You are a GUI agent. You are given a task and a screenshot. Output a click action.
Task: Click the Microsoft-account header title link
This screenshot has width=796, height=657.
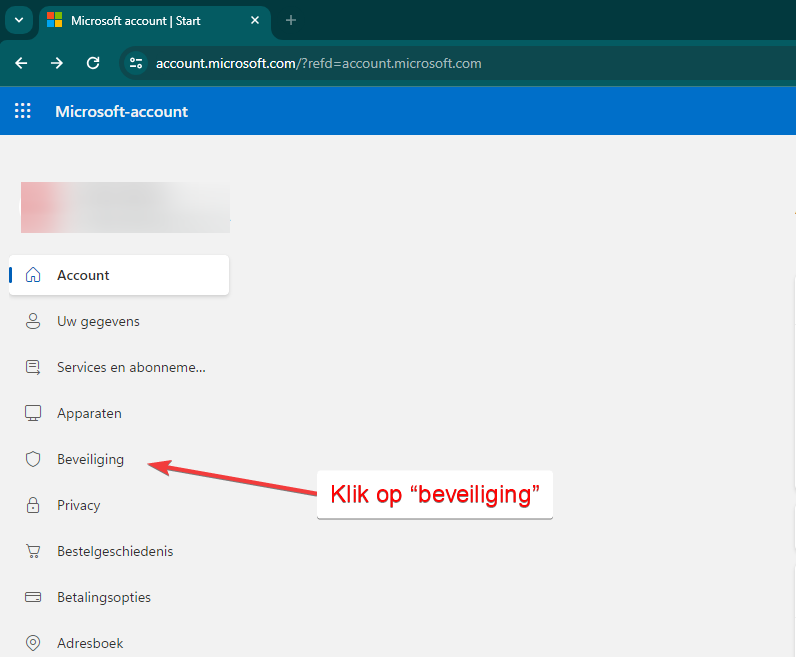(121, 111)
